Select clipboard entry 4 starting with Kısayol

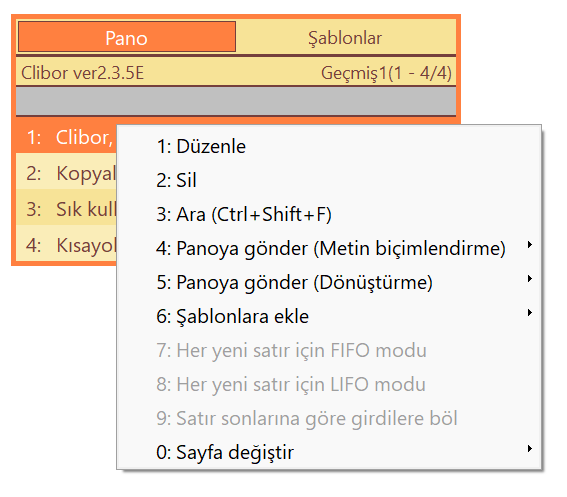(x=67, y=245)
